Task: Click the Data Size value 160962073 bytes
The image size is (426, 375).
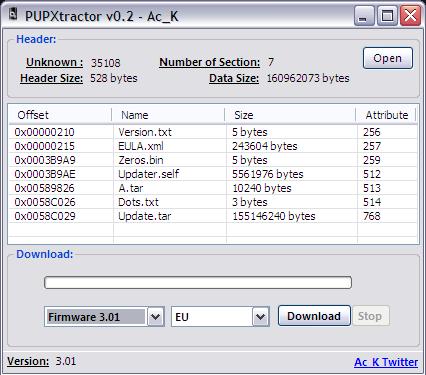Action: coord(308,78)
